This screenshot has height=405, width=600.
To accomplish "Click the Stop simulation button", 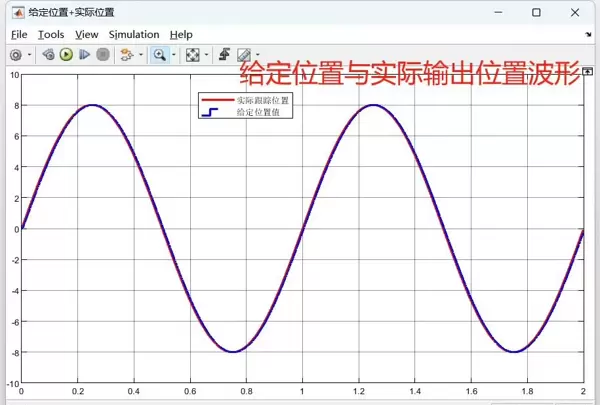I will [x=102, y=55].
